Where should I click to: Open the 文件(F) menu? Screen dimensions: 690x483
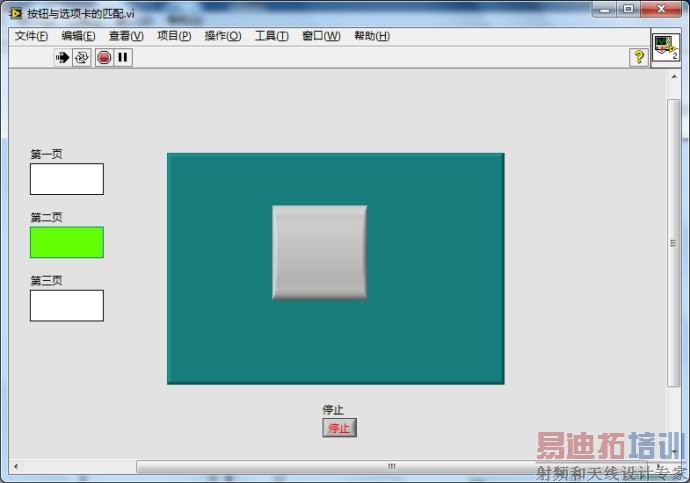(31, 36)
